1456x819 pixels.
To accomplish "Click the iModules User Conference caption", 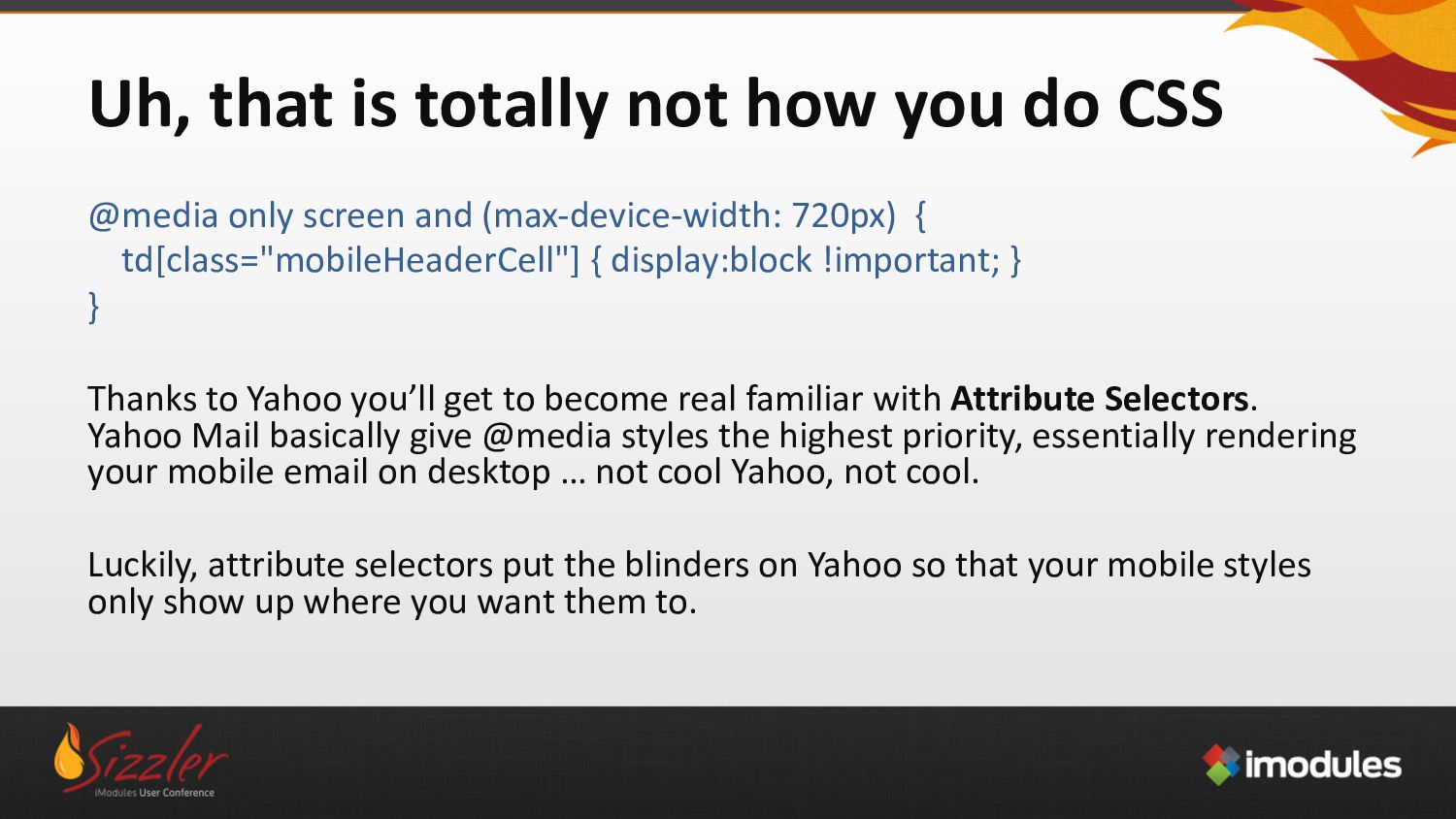I will click(x=154, y=793).
